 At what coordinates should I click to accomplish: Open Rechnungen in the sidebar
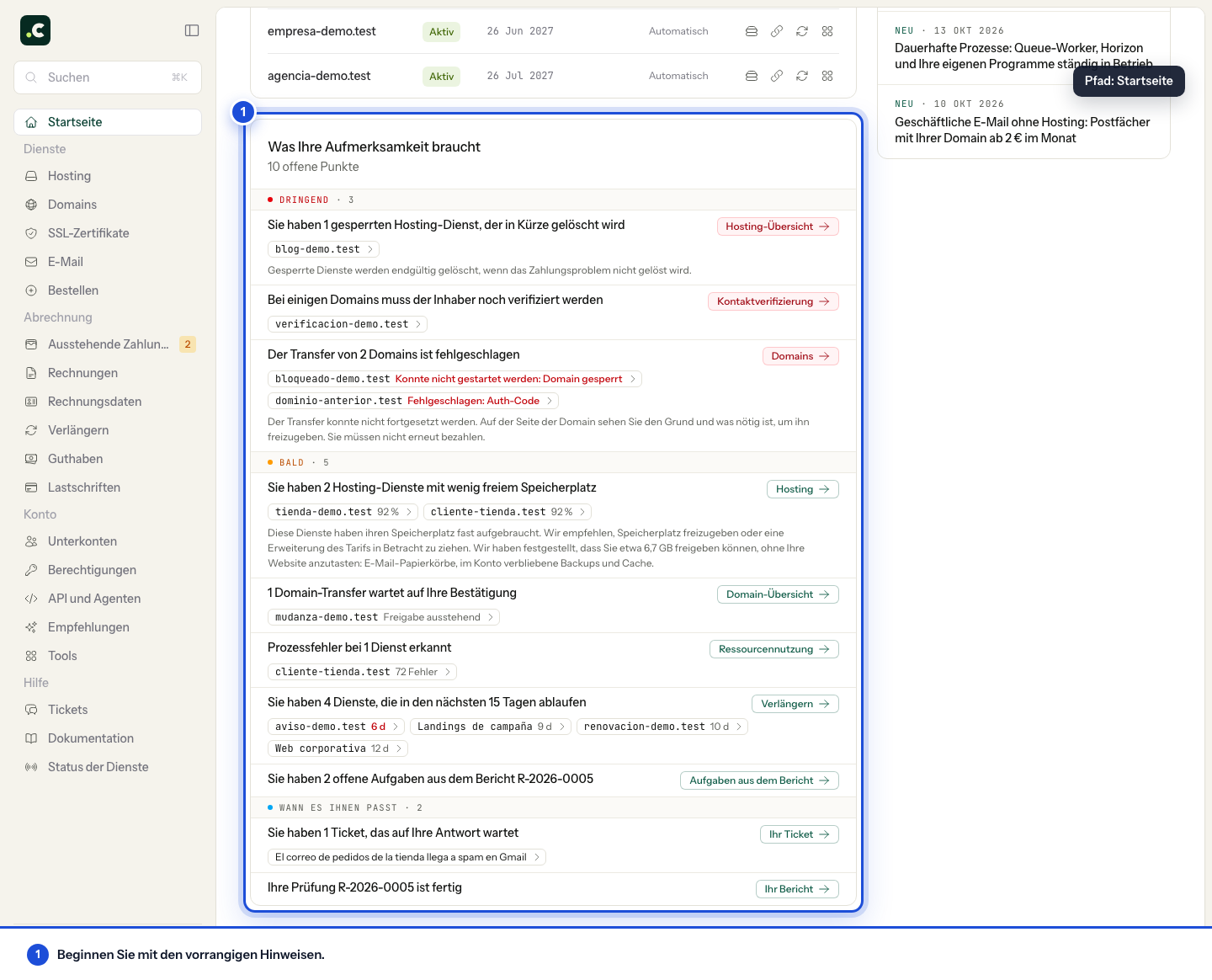tap(108, 373)
